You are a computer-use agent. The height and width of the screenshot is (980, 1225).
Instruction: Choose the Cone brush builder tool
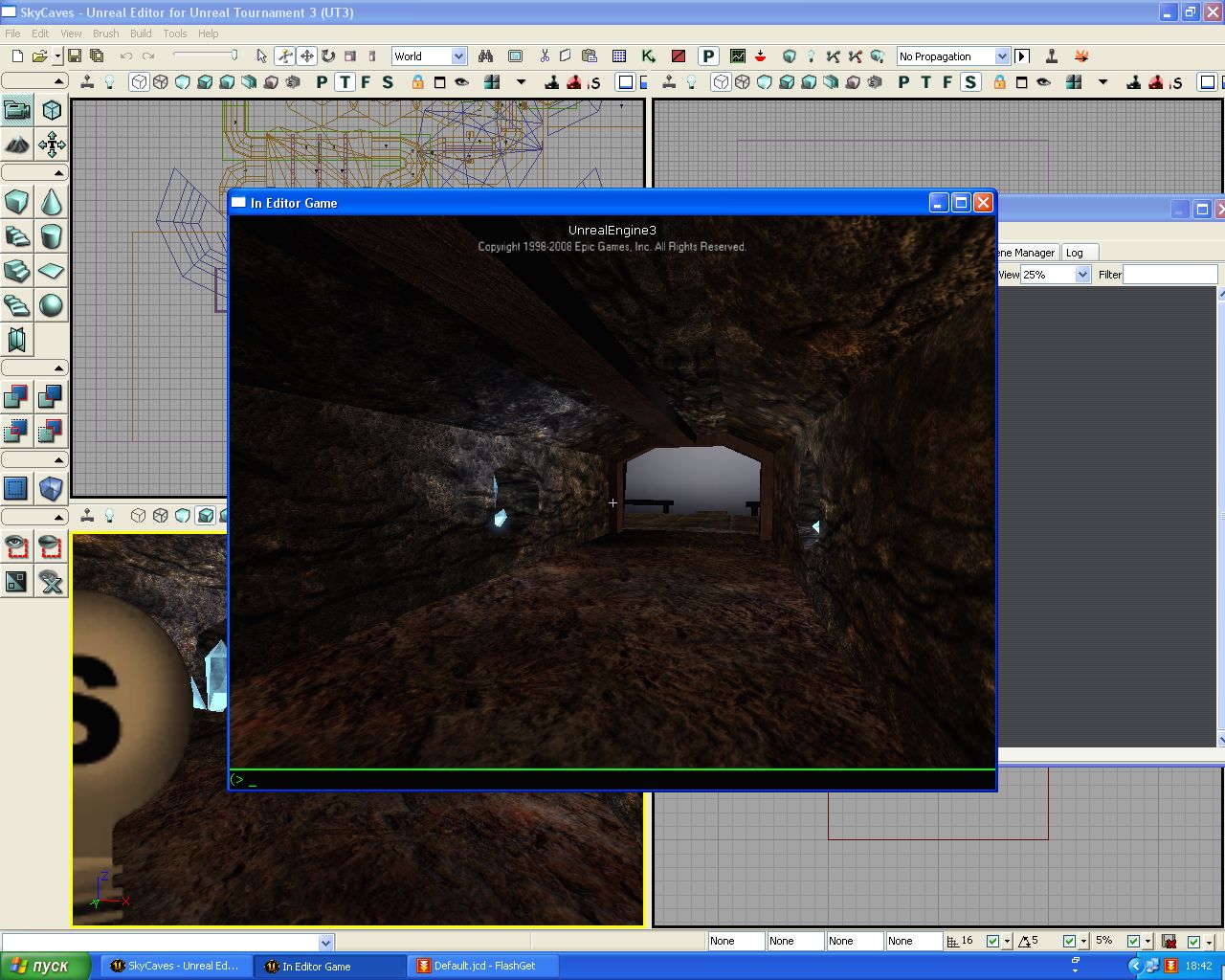51,202
